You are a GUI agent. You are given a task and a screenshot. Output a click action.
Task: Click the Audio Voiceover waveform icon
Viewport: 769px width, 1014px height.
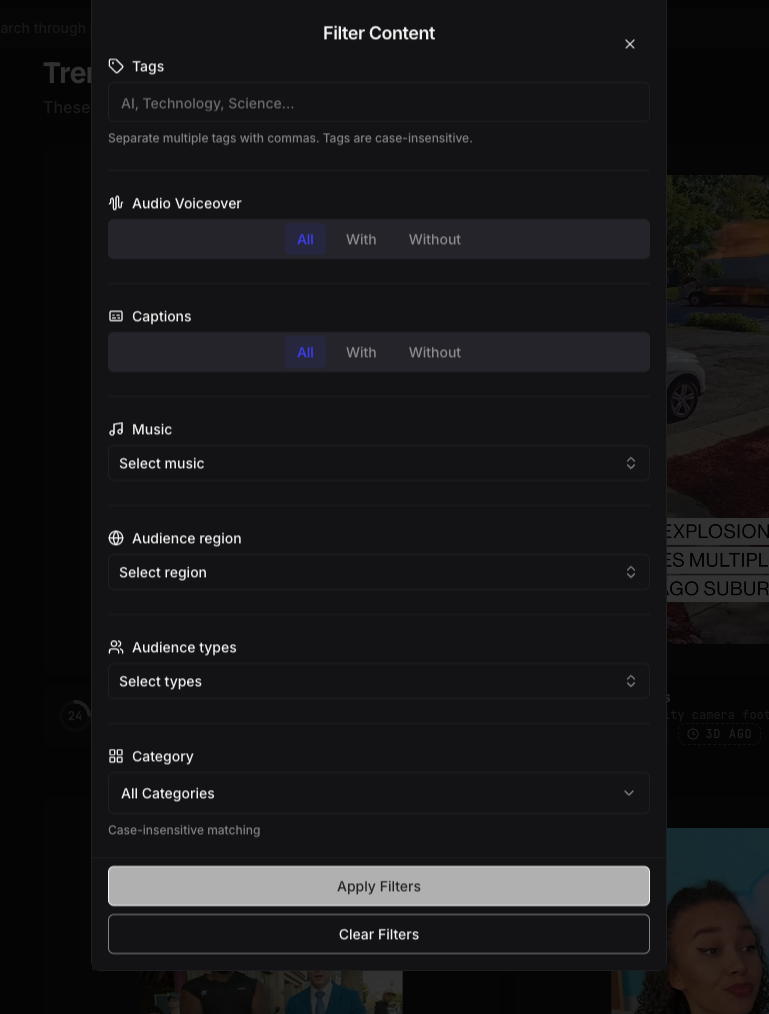(x=116, y=203)
